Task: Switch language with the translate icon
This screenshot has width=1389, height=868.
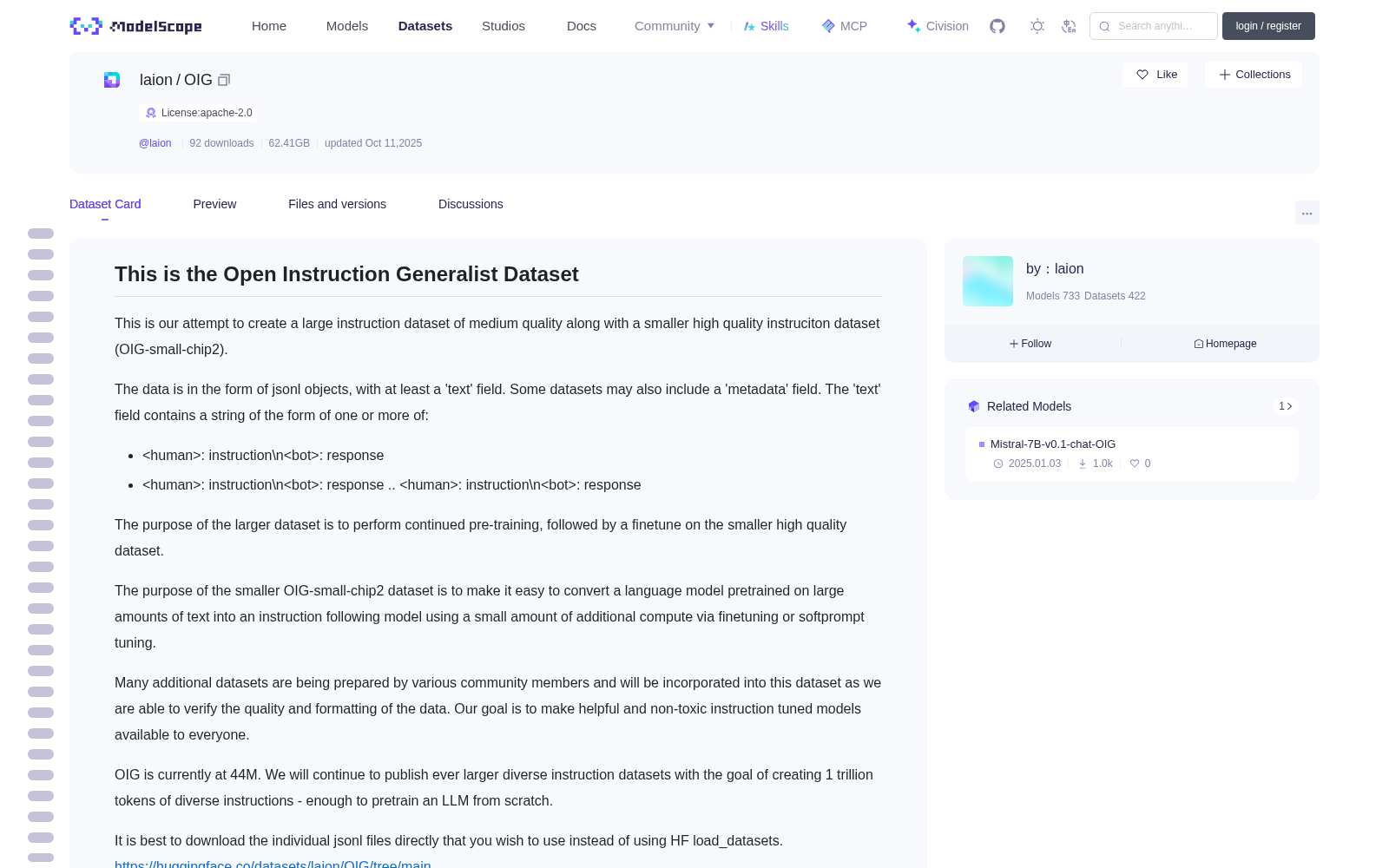Action: 1069,26
